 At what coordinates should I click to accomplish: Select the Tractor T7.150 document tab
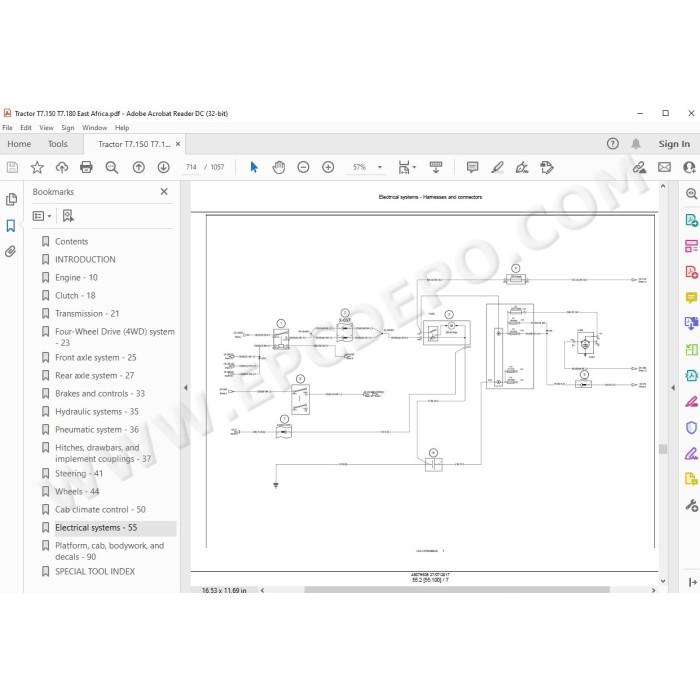[134, 144]
